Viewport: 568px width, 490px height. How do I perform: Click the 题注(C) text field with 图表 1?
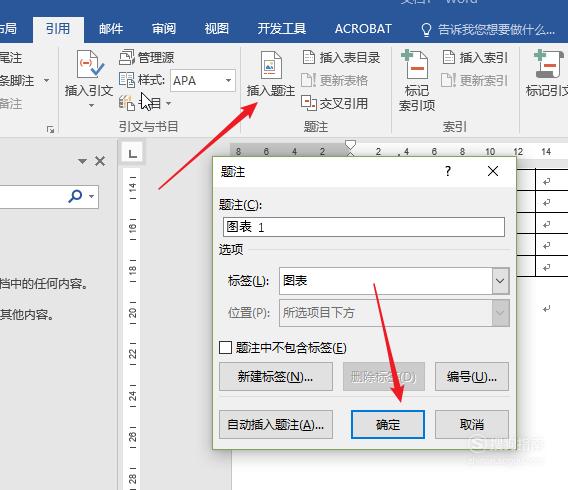point(364,227)
